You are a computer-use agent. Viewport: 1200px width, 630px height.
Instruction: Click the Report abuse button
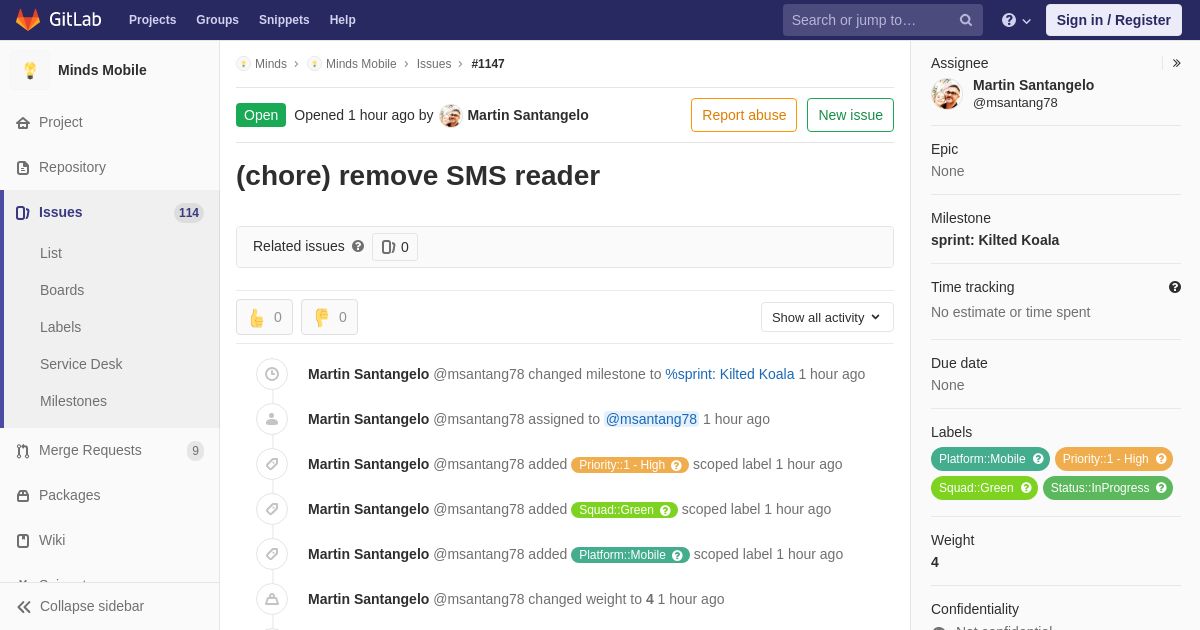744,115
